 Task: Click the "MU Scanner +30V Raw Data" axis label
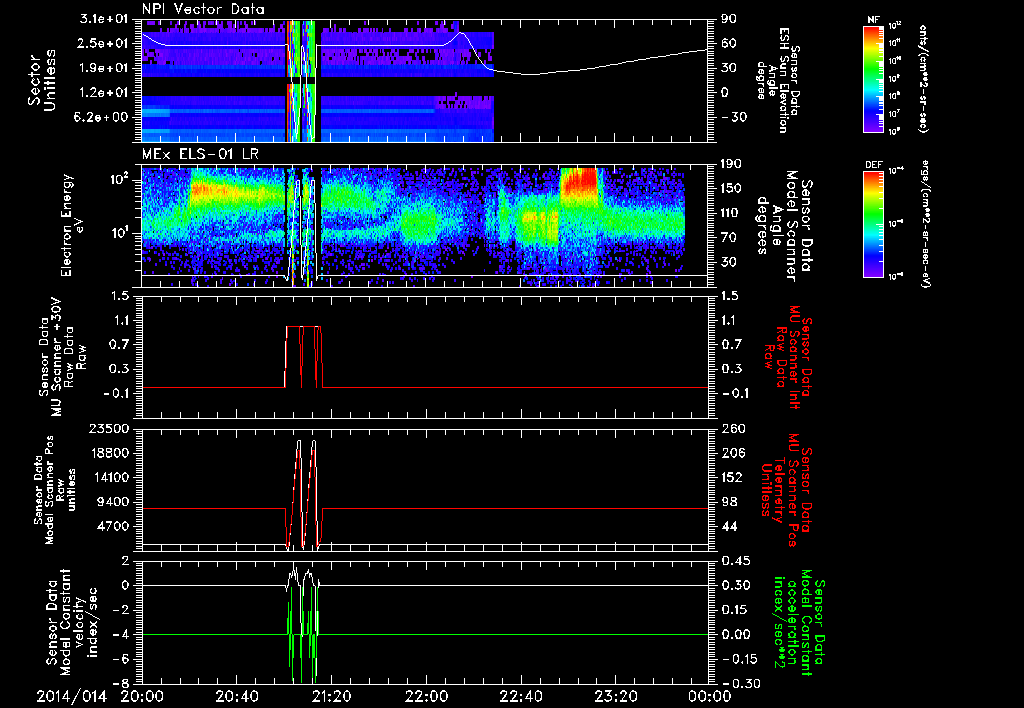(x=62, y=357)
